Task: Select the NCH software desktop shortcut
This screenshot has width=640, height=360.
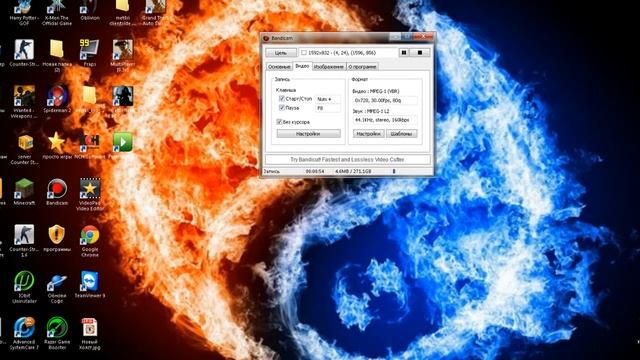Action: click(x=90, y=146)
